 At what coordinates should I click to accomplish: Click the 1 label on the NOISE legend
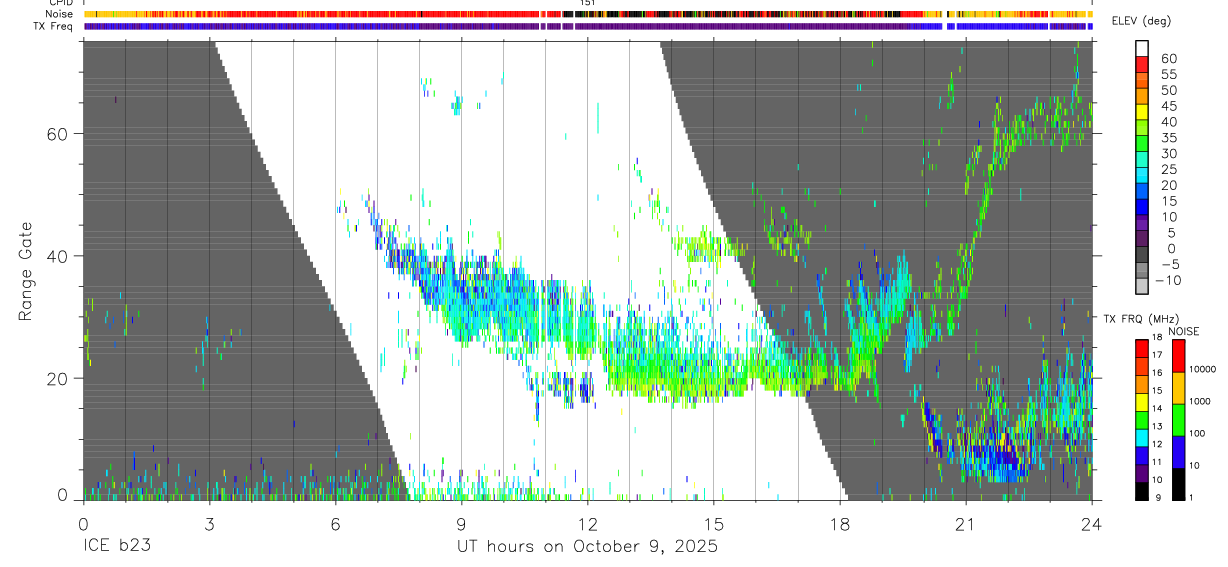[x=1190, y=497]
